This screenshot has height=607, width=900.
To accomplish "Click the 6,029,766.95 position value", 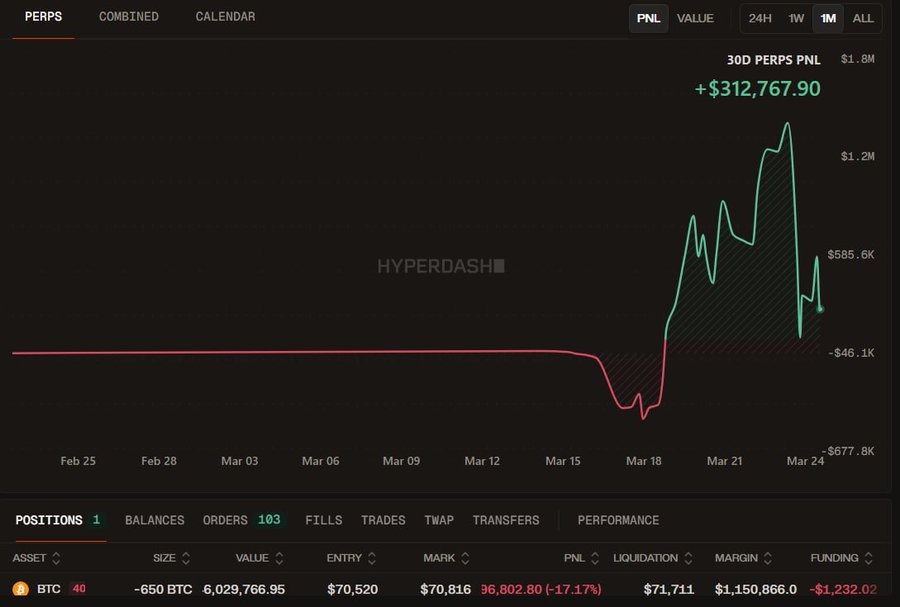I will (244, 589).
